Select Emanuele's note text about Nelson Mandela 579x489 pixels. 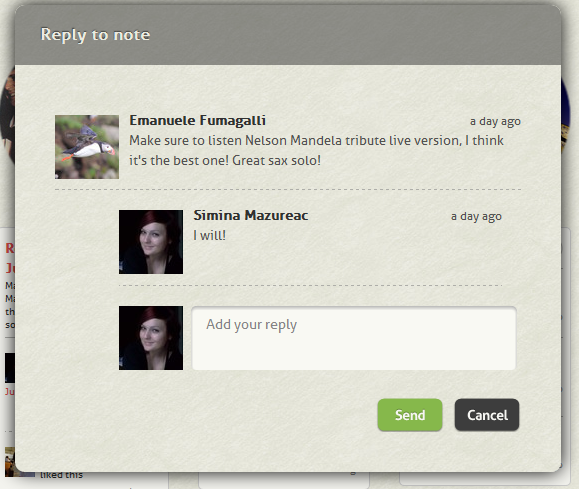[x=316, y=150]
